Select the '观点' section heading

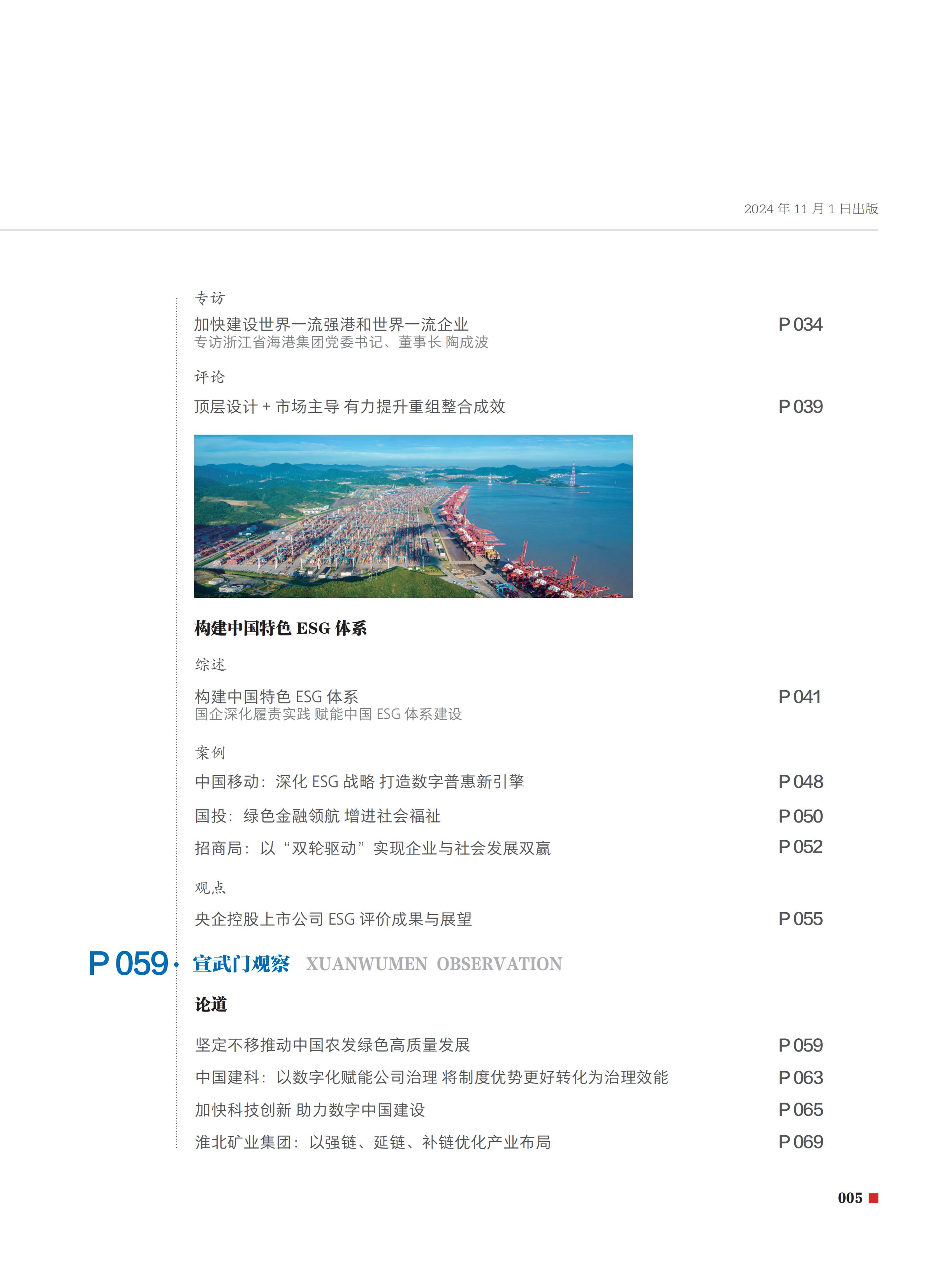click(210, 888)
